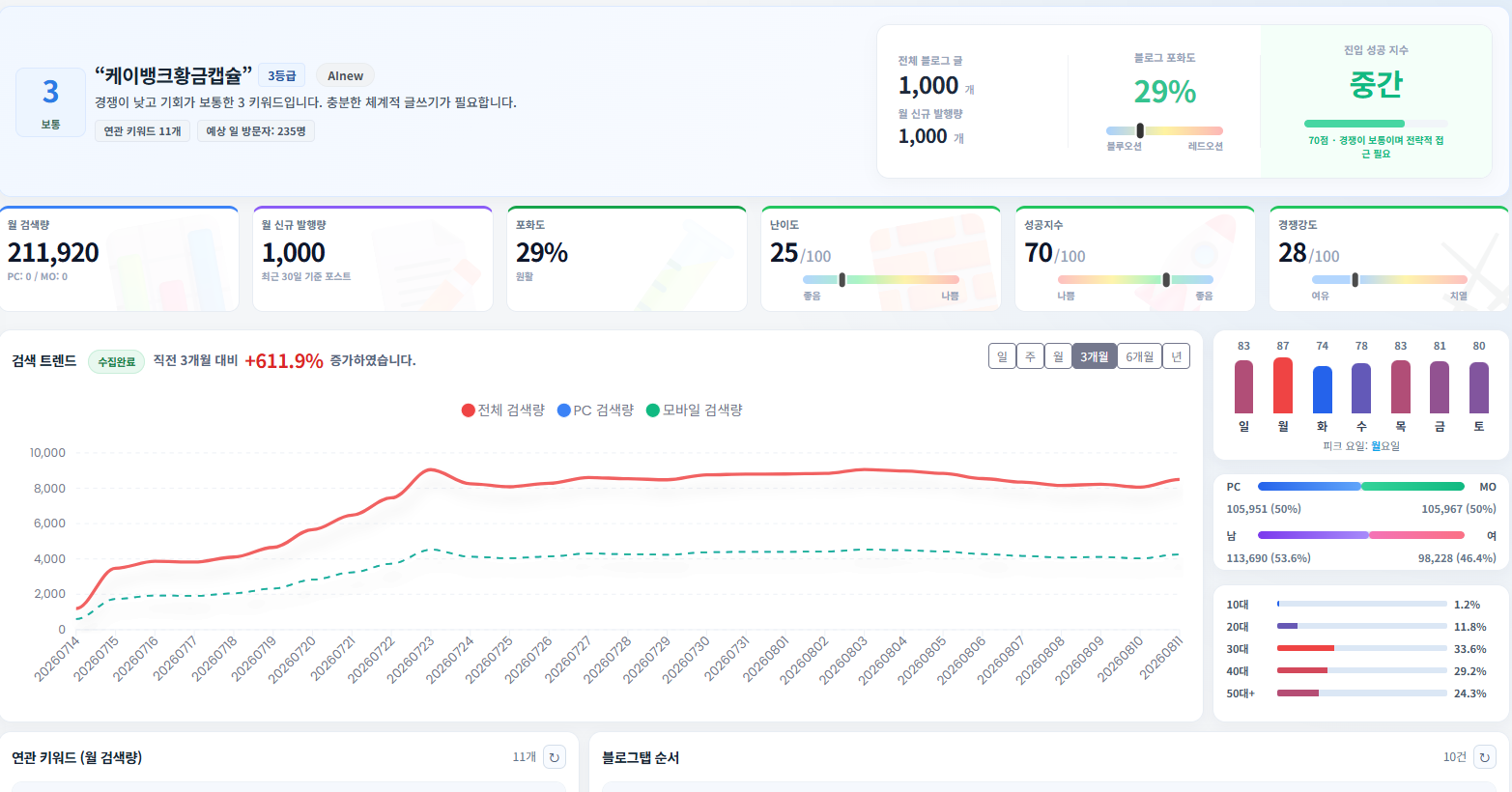This screenshot has width=1512, height=792.
Task: Click the AInew tag badge
Action: pyautogui.click(x=345, y=76)
